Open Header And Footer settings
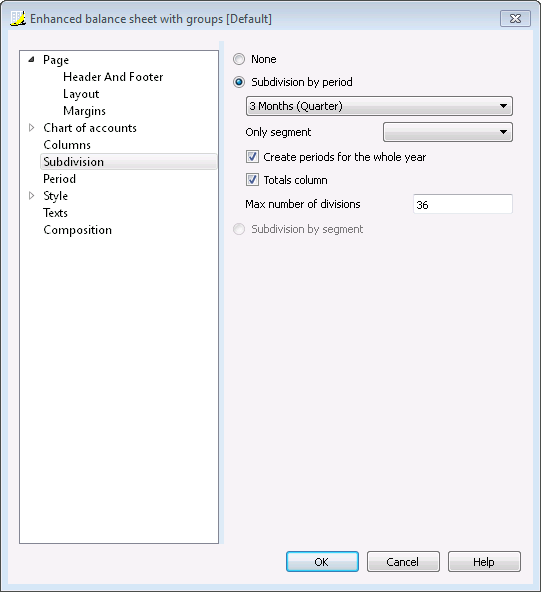The width and height of the screenshot is (541, 592). click(x=113, y=77)
